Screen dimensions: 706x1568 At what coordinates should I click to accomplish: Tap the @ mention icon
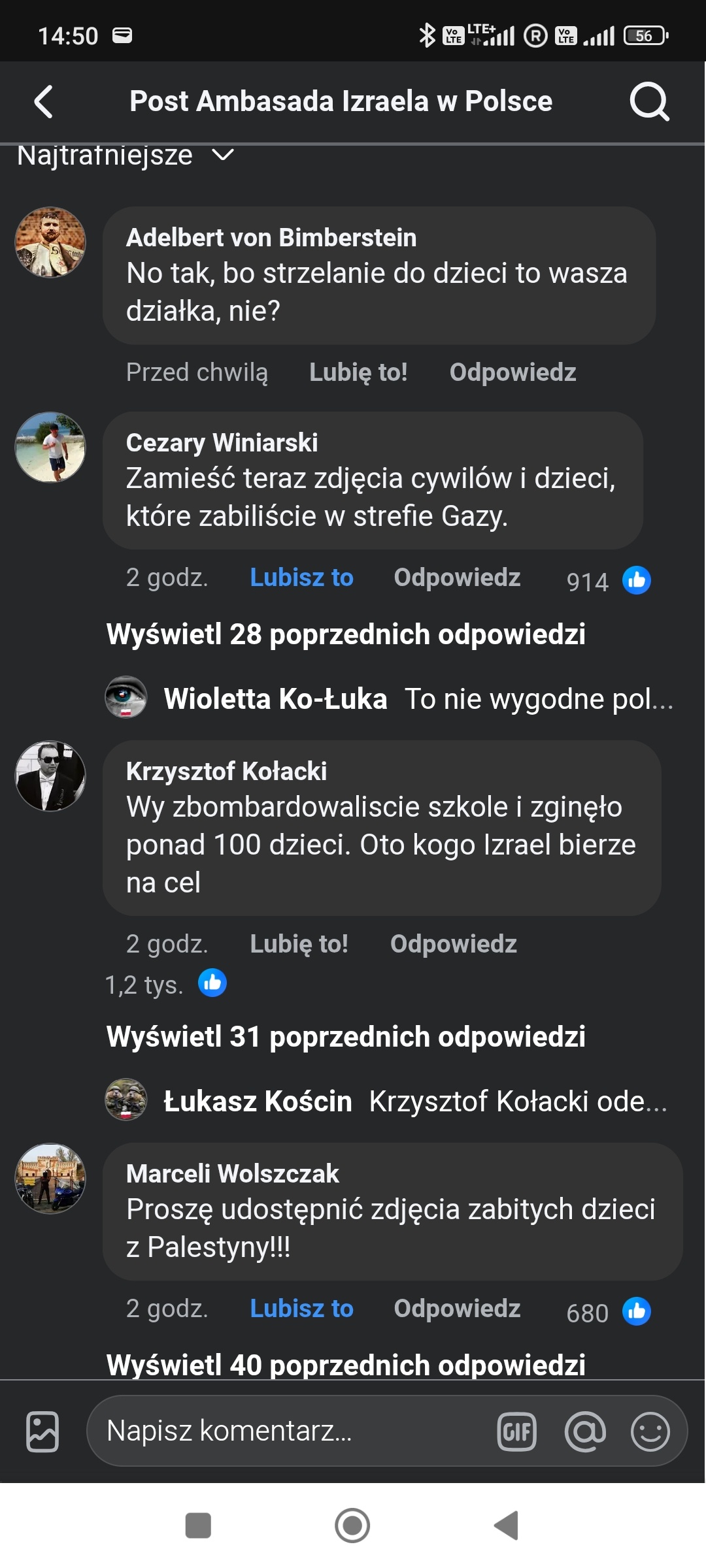click(x=584, y=1431)
